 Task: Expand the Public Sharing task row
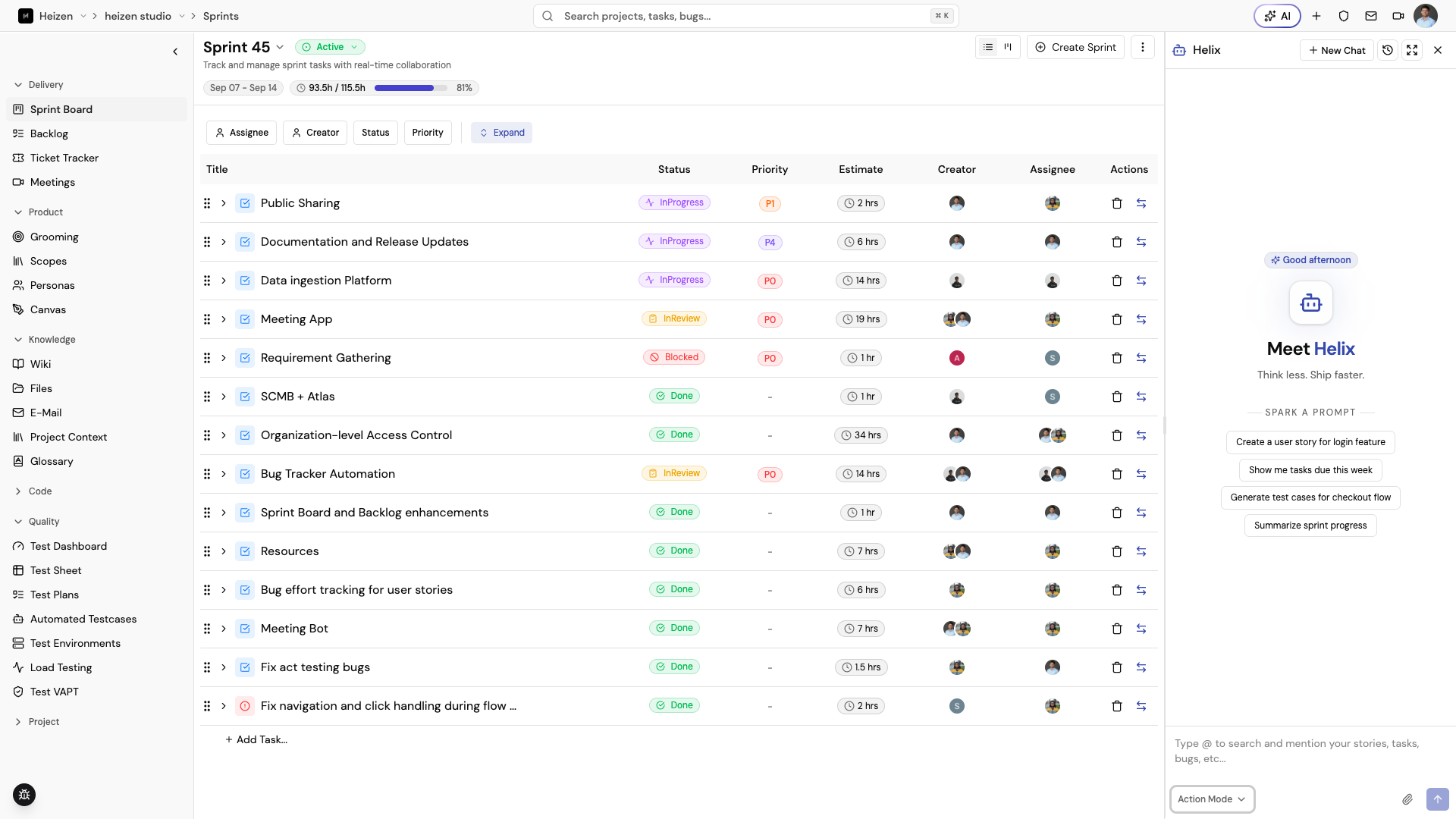pos(224,203)
